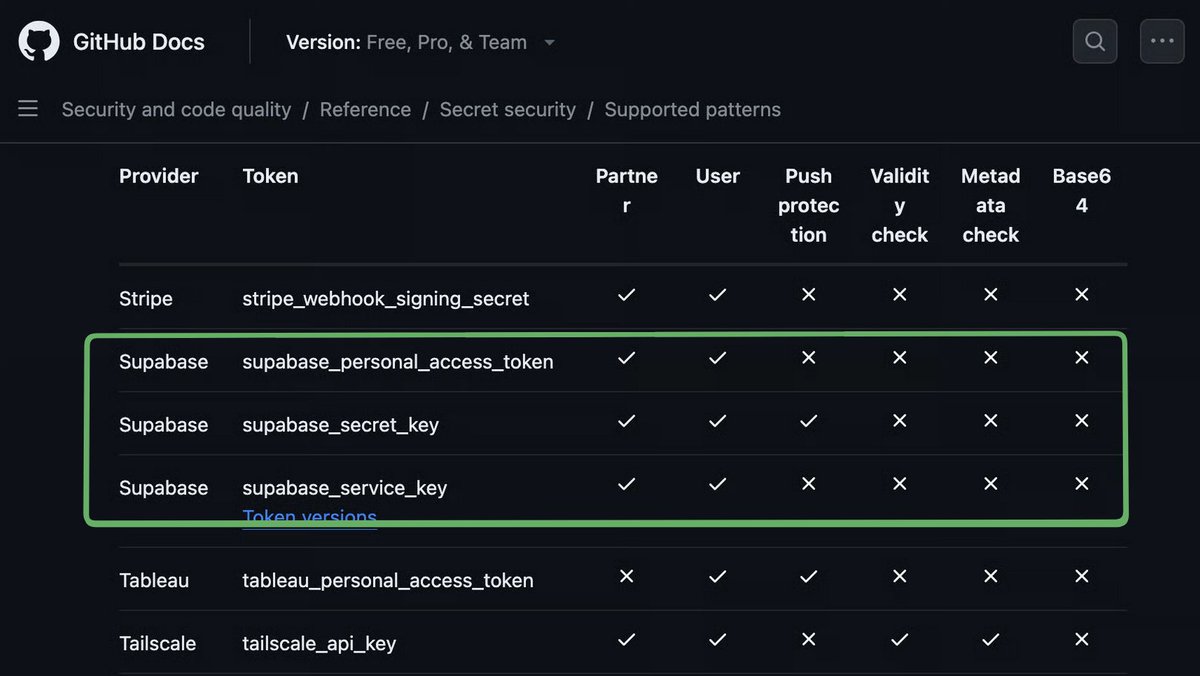Click the Partner column header
1200x676 pixels.
[627, 191]
